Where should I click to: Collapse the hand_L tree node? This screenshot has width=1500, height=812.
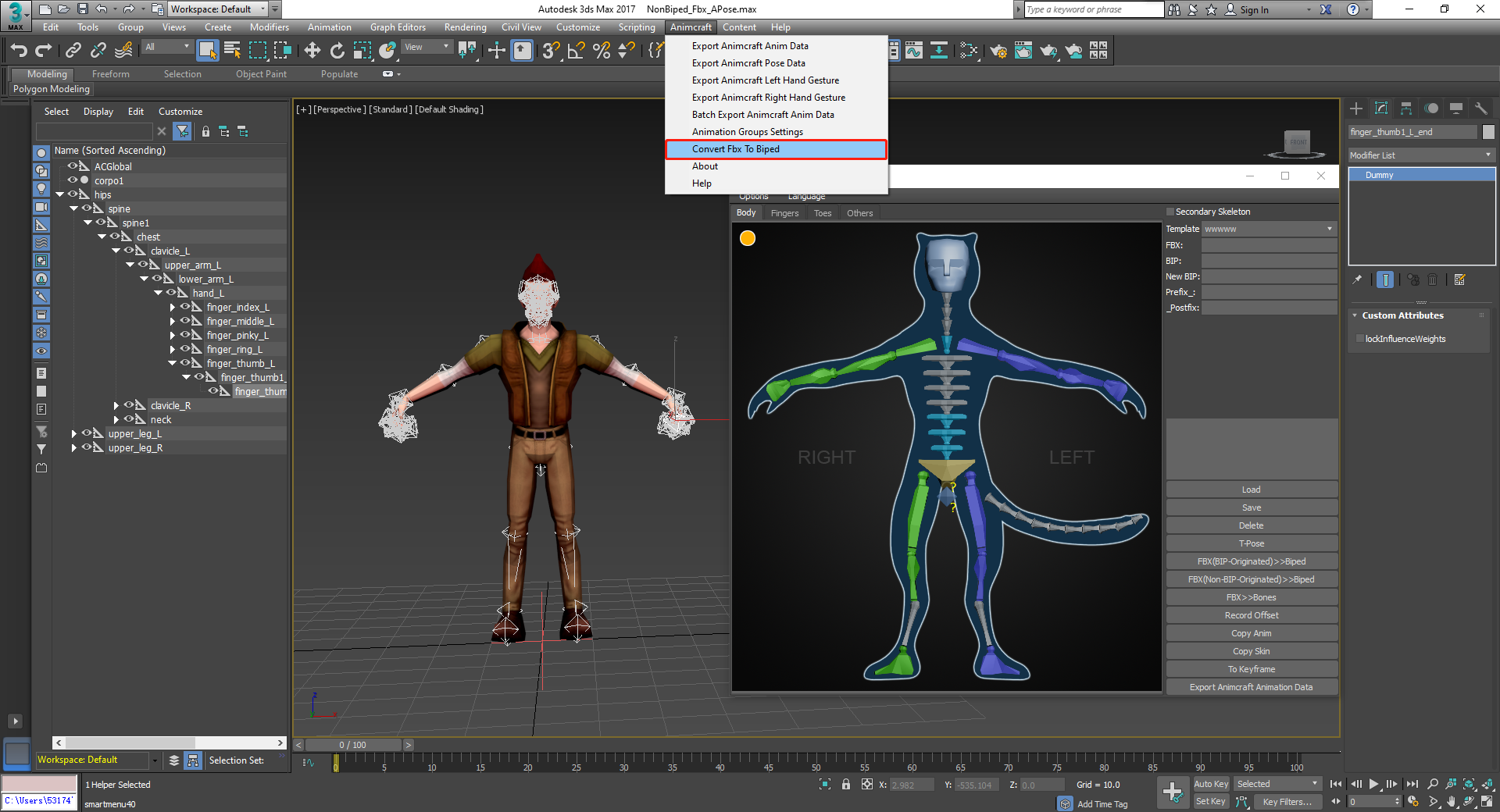[158, 293]
